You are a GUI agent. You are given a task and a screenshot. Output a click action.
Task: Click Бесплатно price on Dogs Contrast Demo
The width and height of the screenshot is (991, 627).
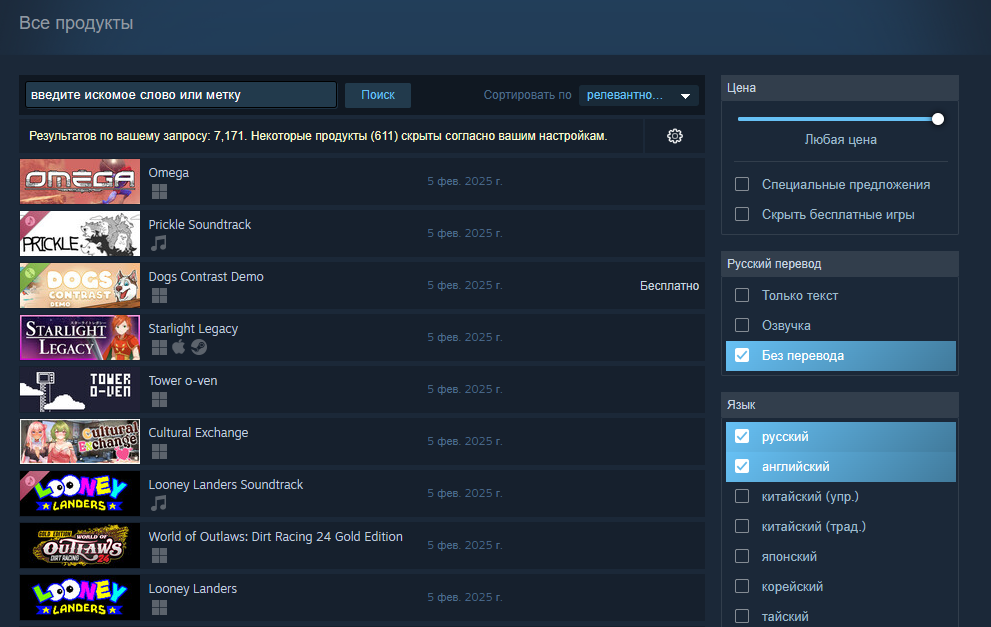point(669,286)
